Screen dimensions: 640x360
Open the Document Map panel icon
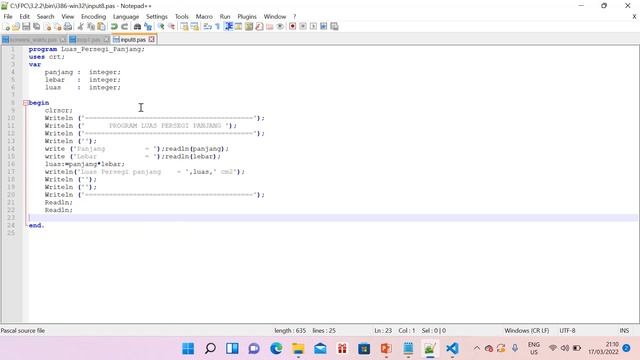pyautogui.click(x=249, y=27)
